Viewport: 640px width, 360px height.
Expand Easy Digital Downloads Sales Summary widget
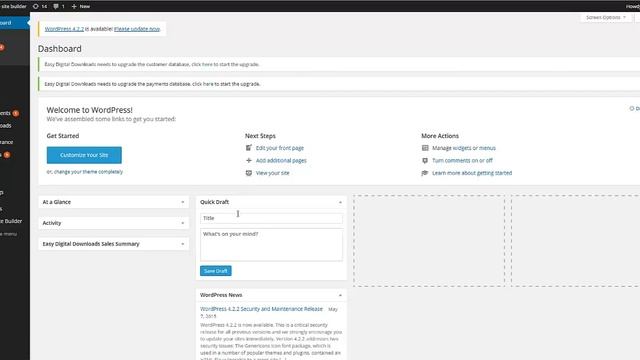tap(182, 244)
